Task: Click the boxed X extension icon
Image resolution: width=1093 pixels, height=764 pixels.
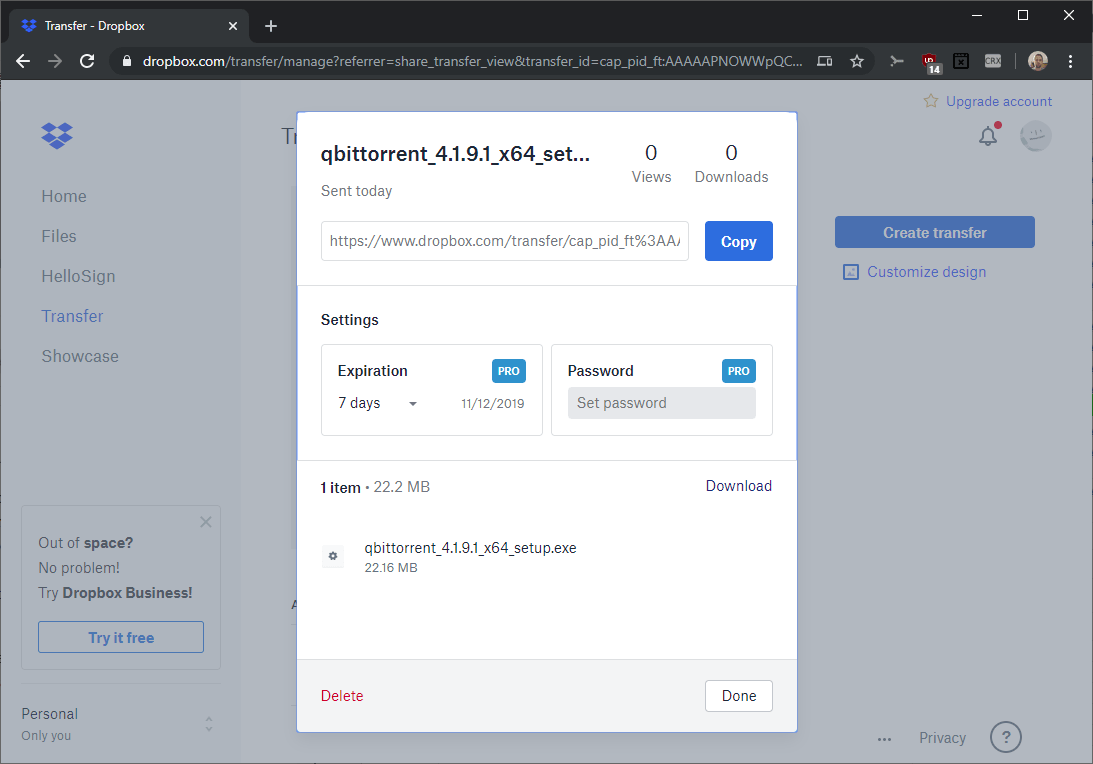Action: tap(961, 61)
